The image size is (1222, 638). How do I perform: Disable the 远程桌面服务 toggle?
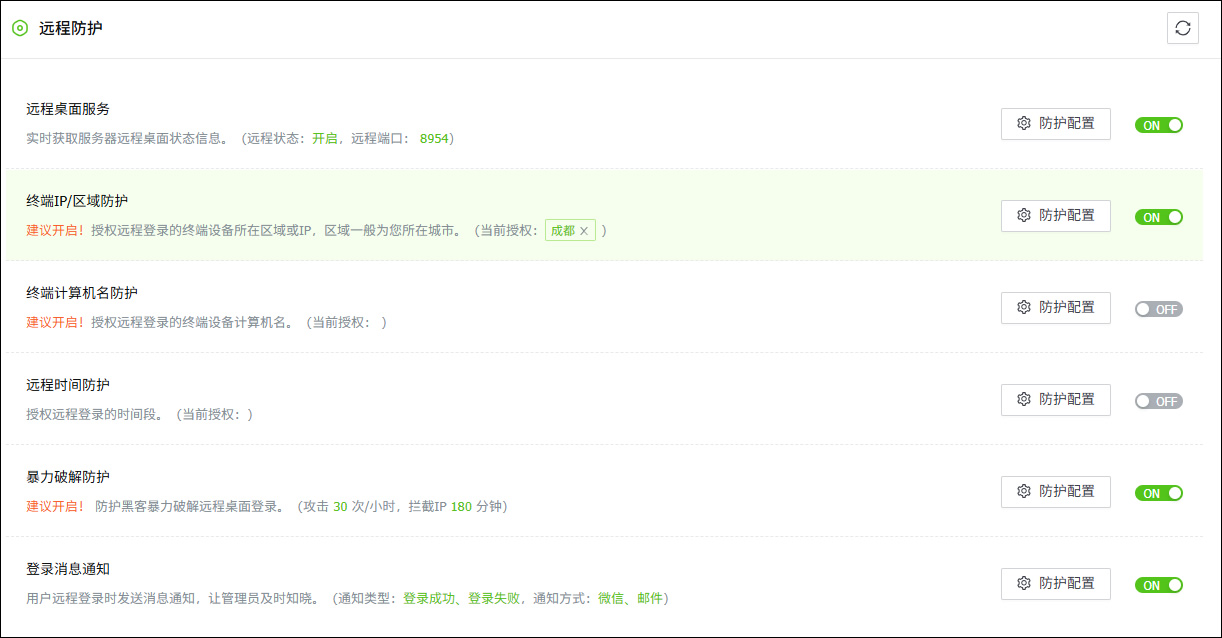coord(1158,124)
